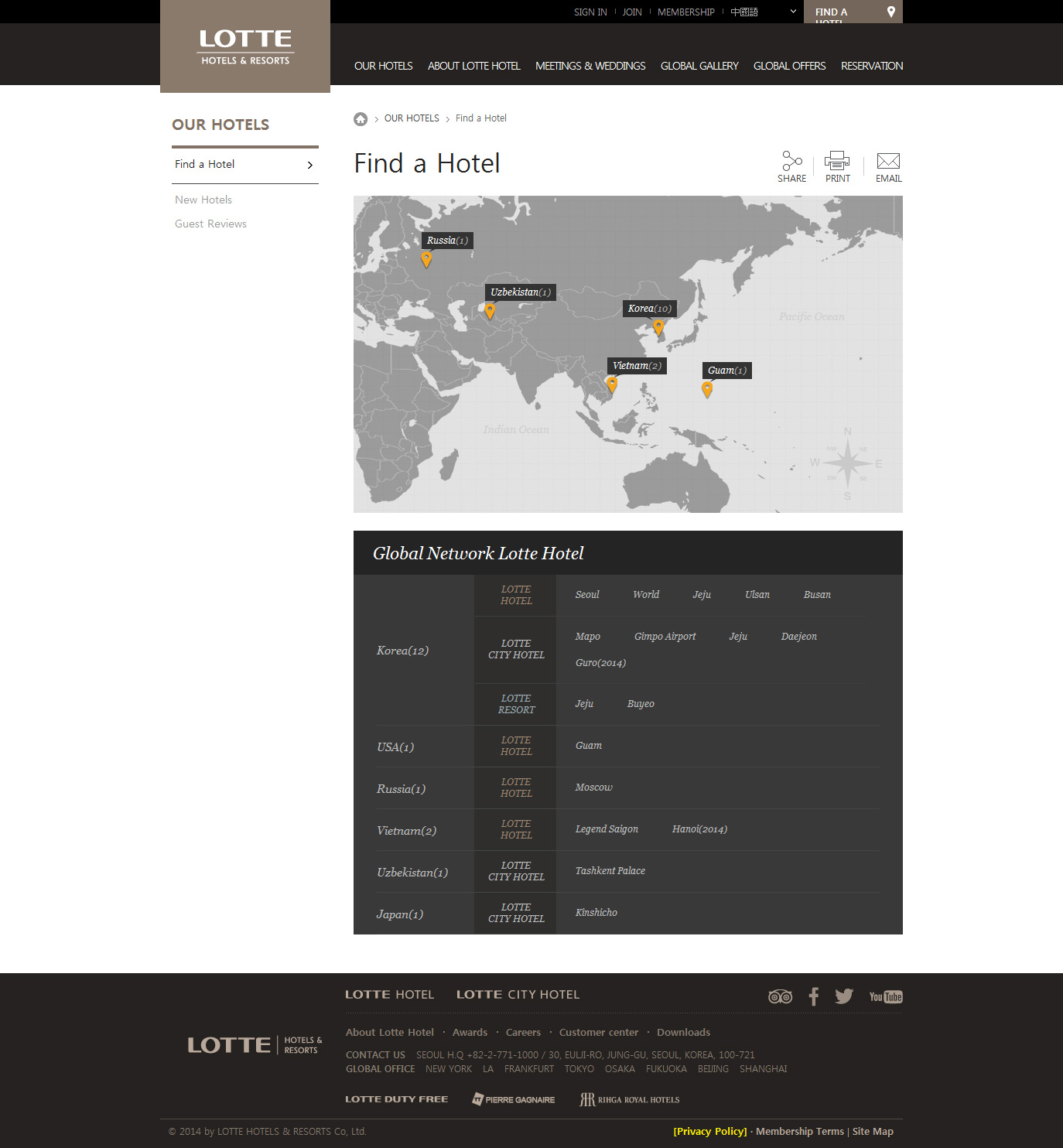Select Guest Reviews in sidebar

pyautogui.click(x=210, y=224)
